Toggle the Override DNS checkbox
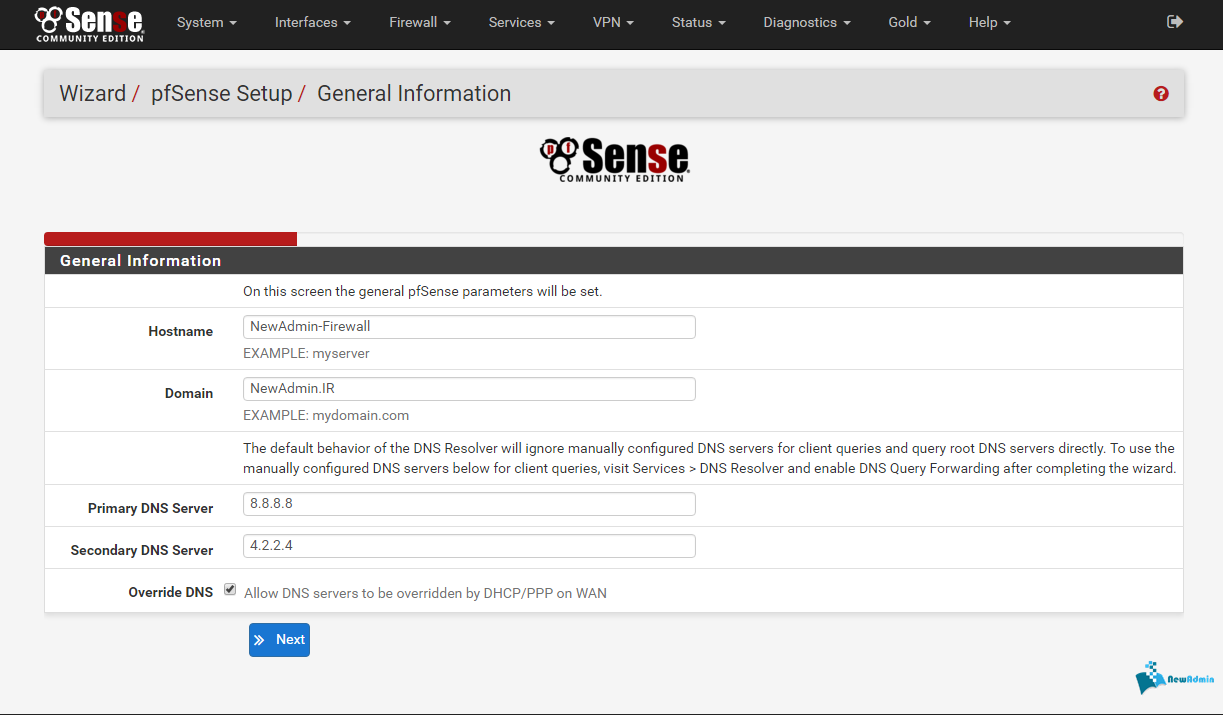Screen dimensions: 1223x715 coord(230,590)
